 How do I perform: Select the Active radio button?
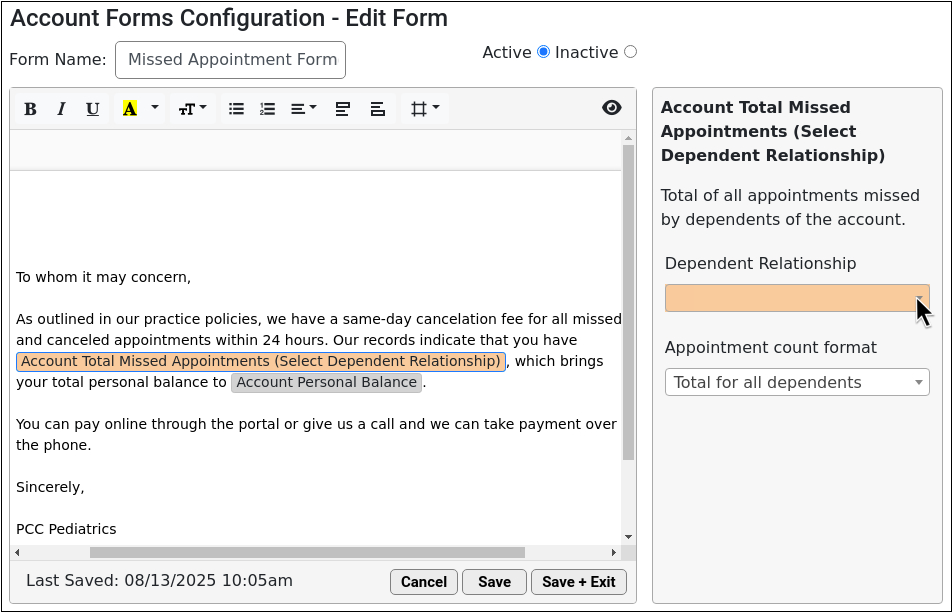click(x=544, y=52)
